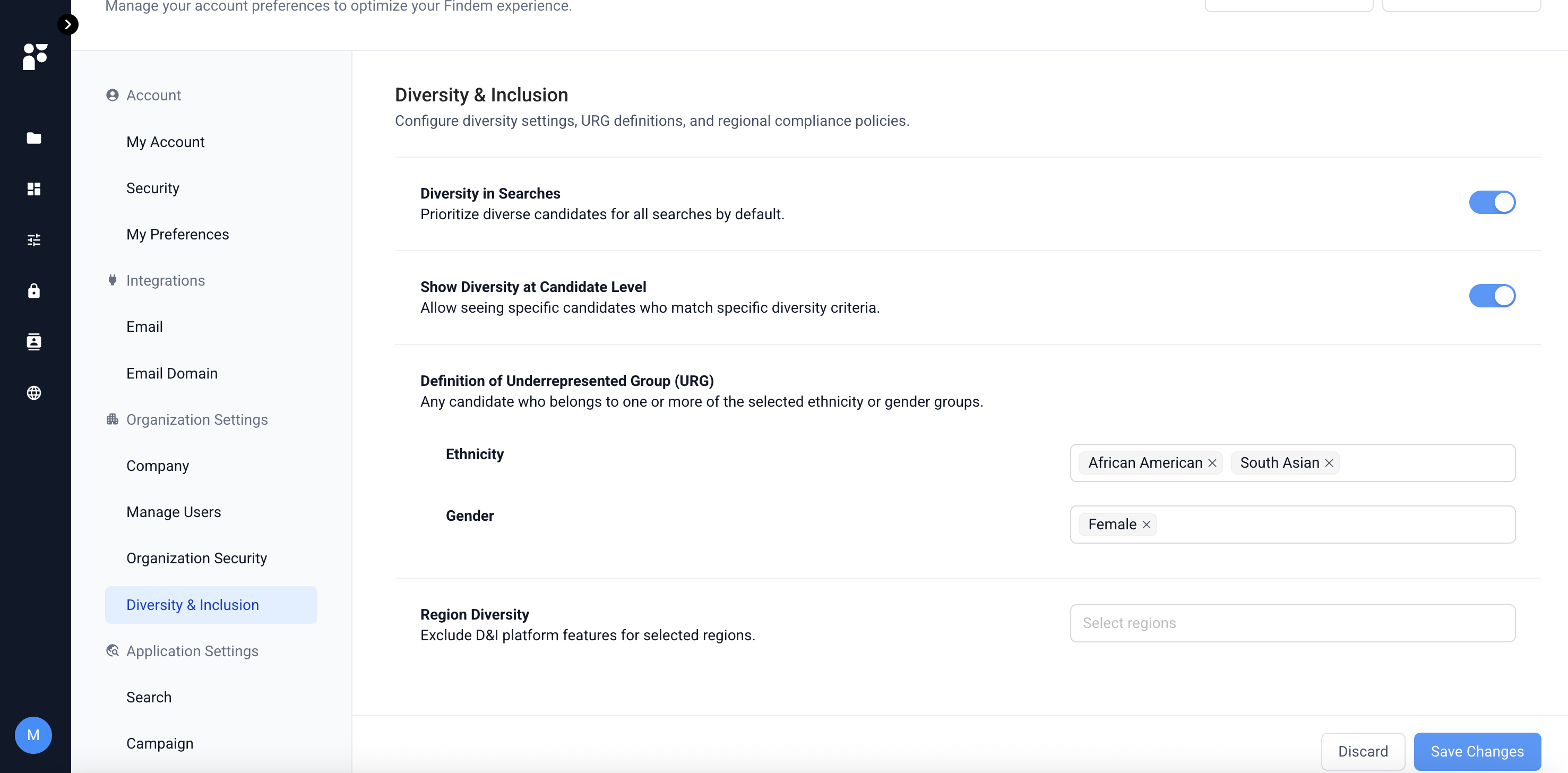Open Email integration settings
1568x773 pixels.
(144, 327)
